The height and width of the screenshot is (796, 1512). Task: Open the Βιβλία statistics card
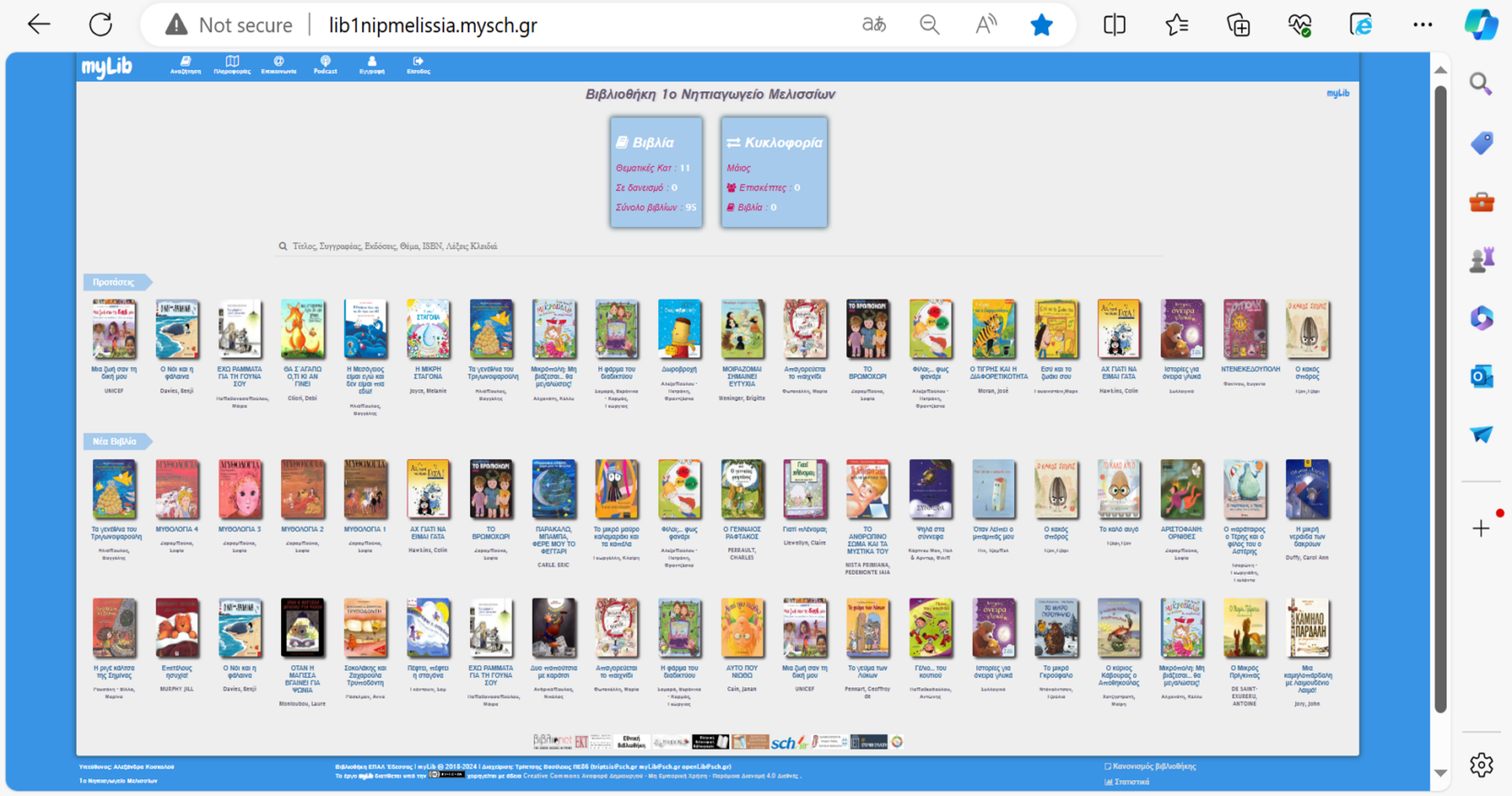coord(656,172)
